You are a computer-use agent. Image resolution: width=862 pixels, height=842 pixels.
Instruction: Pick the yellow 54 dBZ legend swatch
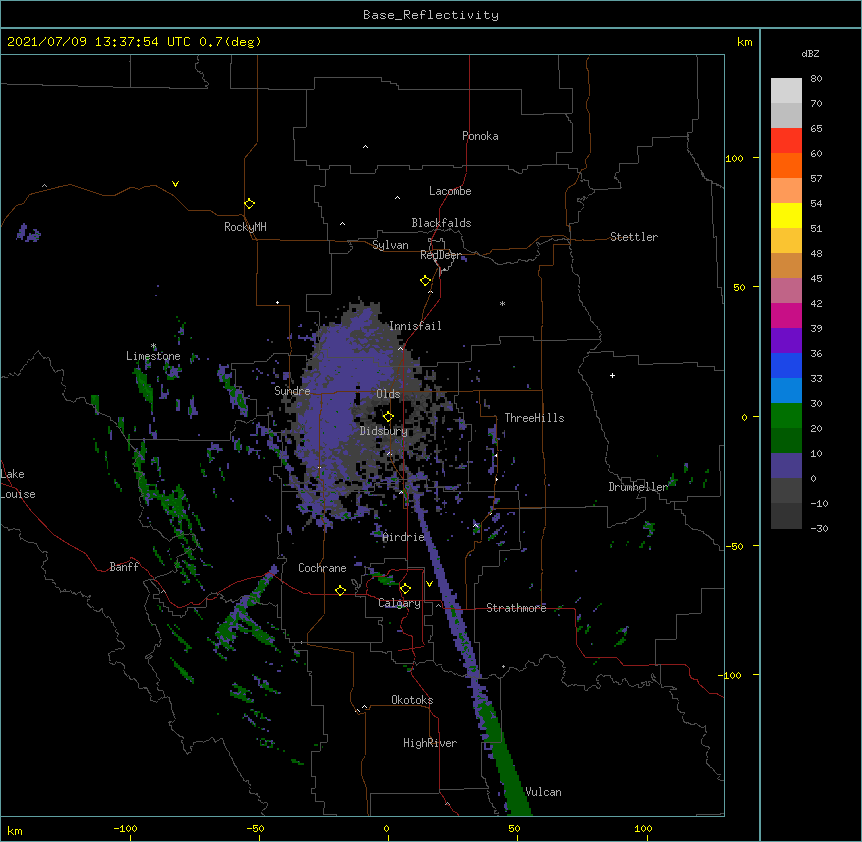coord(786,215)
